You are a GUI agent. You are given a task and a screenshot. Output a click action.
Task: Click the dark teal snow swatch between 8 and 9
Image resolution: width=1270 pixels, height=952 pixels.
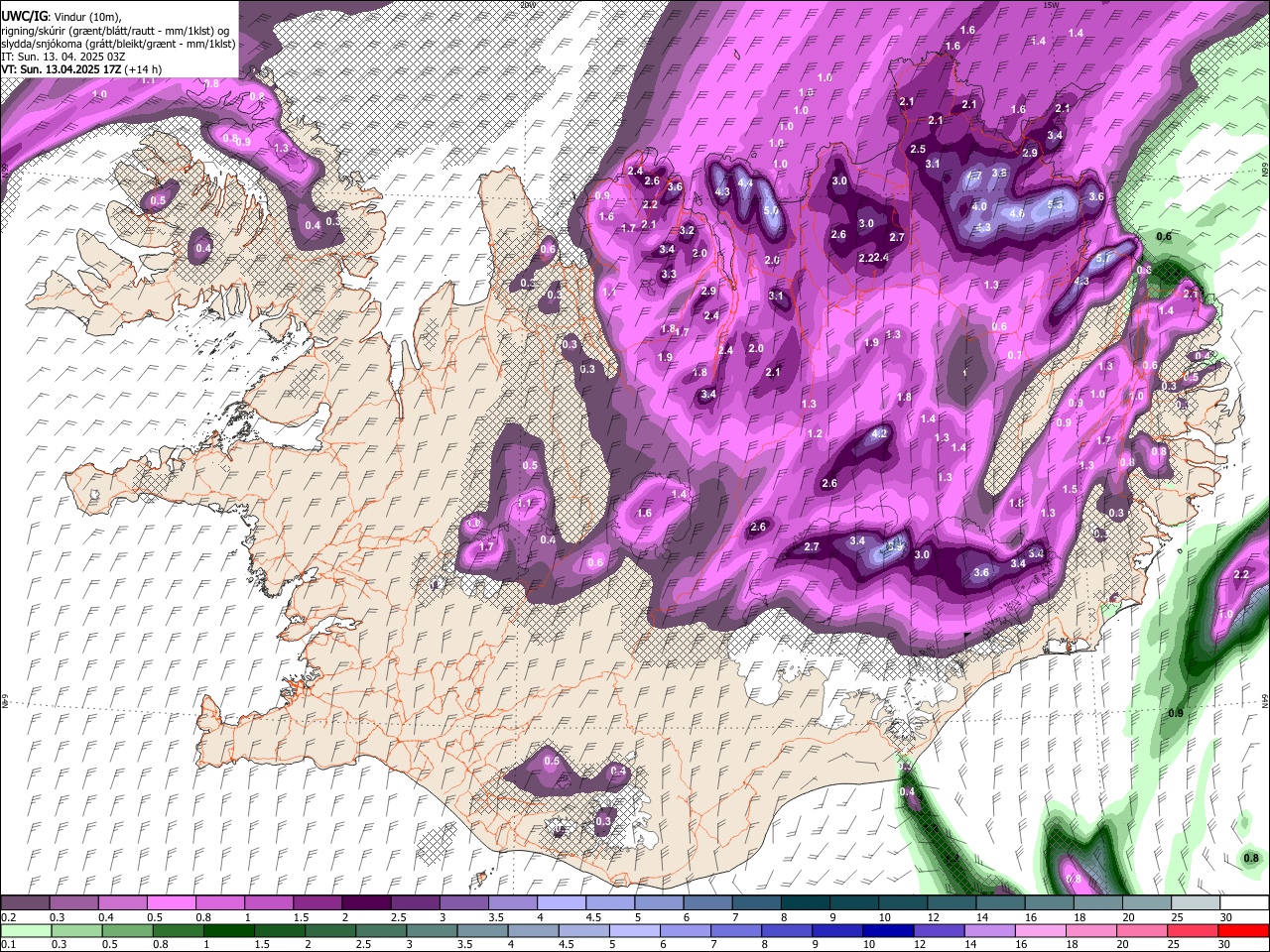[x=805, y=903]
